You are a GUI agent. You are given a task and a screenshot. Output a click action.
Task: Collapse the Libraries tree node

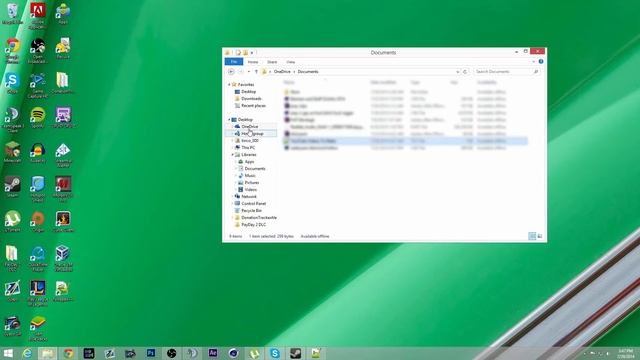point(232,155)
